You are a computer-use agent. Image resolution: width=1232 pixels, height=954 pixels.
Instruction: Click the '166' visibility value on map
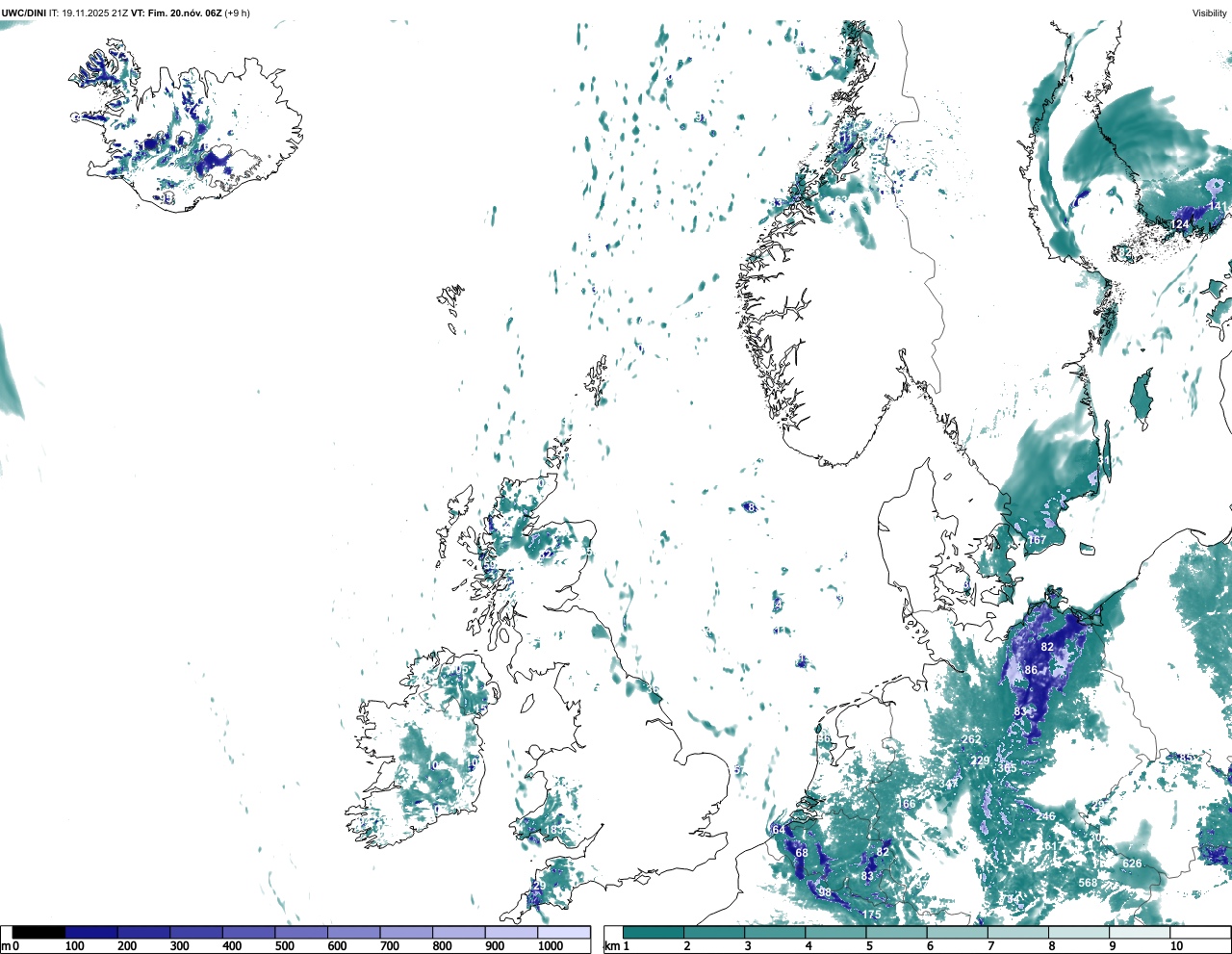click(x=906, y=804)
